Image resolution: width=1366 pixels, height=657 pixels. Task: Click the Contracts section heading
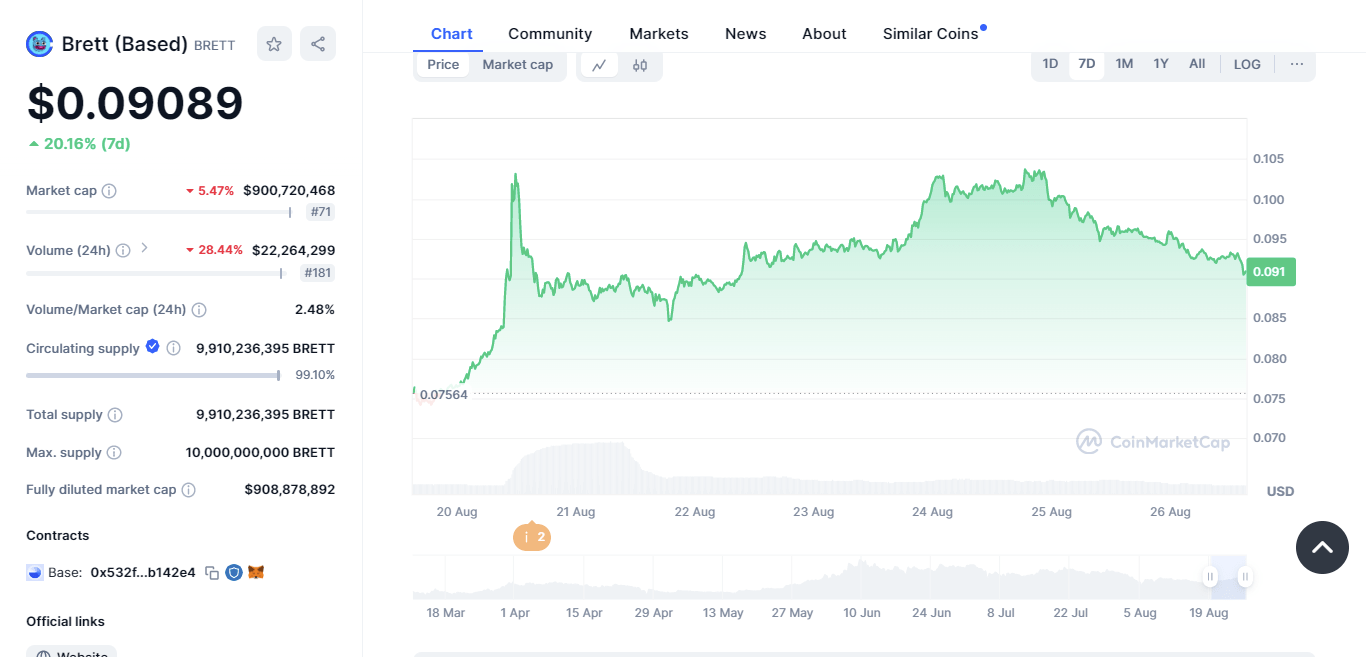click(x=58, y=536)
